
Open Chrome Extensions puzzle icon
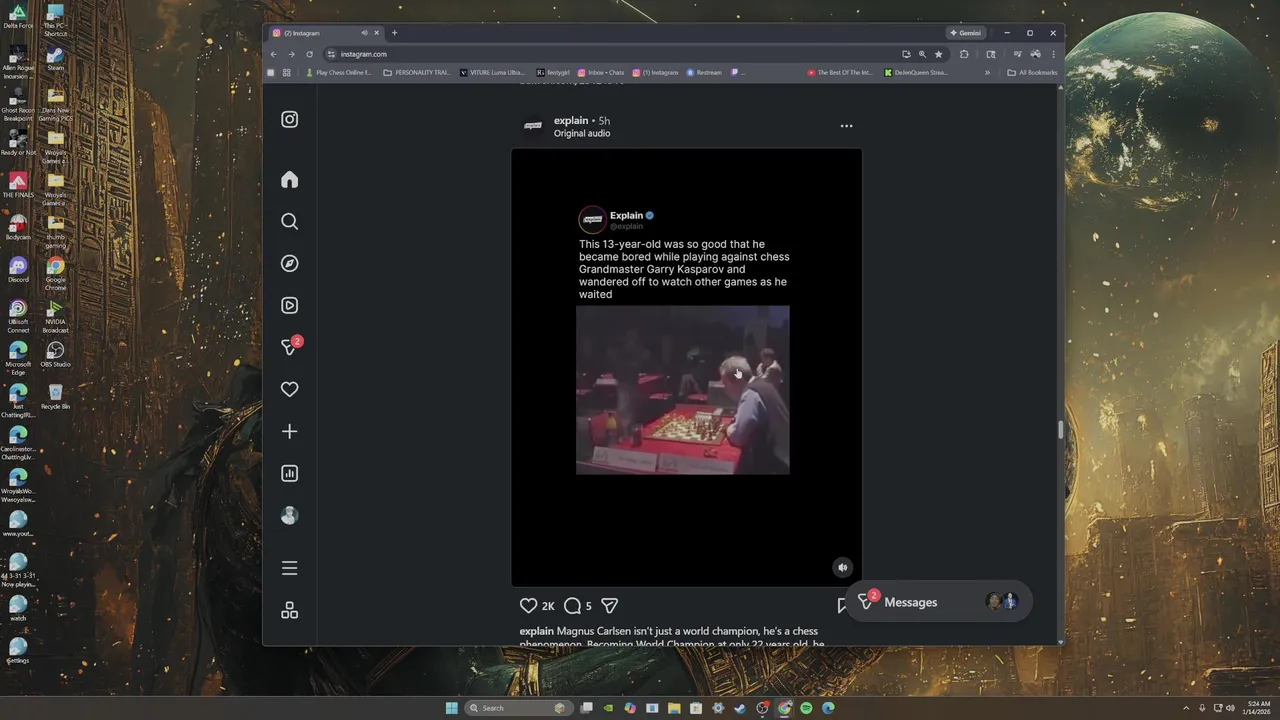pos(964,54)
